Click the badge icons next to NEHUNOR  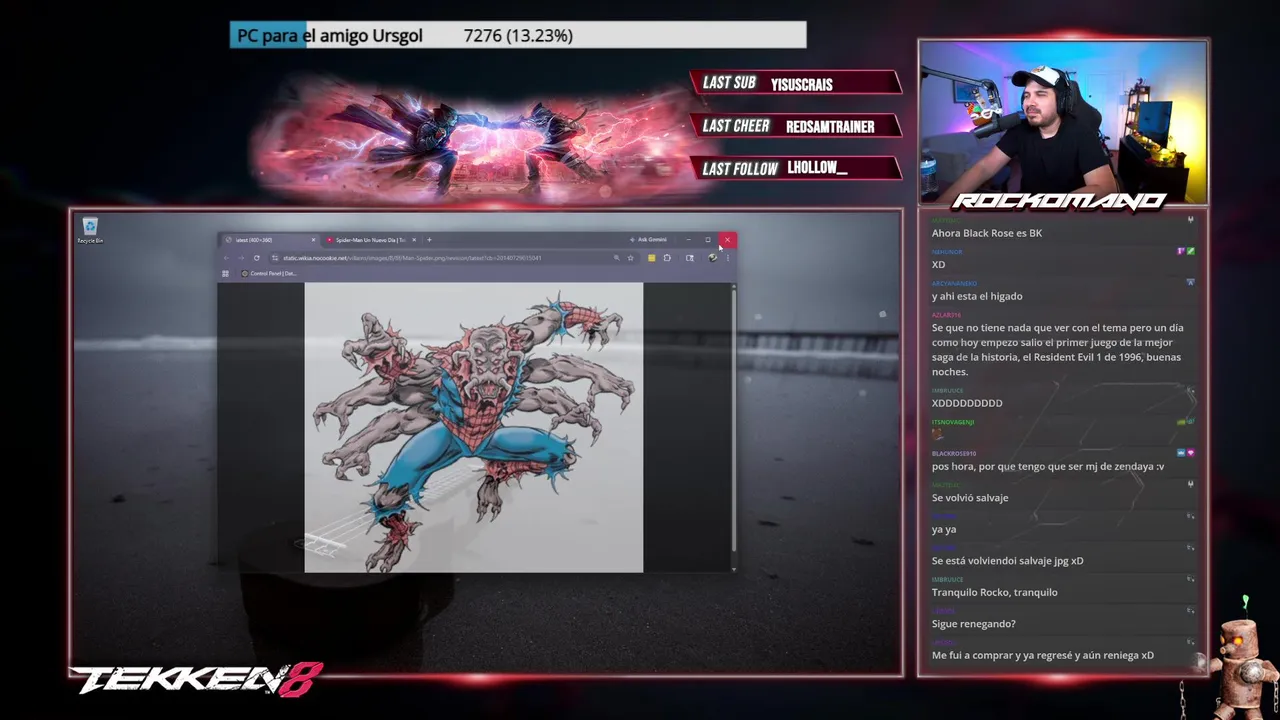(1185, 252)
